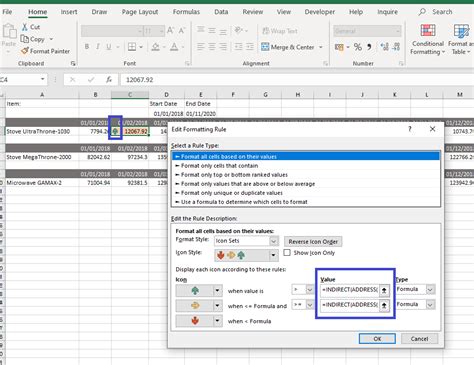The height and width of the screenshot is (365, 474).
Task: Click the Middle Align icon
Action: tap(212, 31)
